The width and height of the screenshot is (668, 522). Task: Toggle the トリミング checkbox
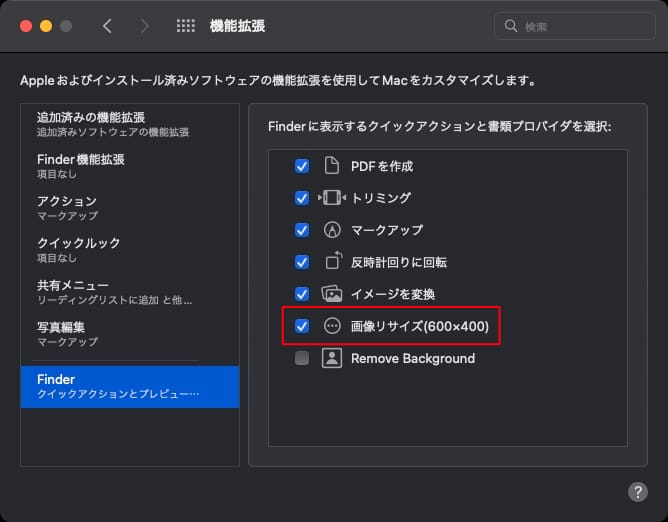pyautogui.click(x=302, y=198)
